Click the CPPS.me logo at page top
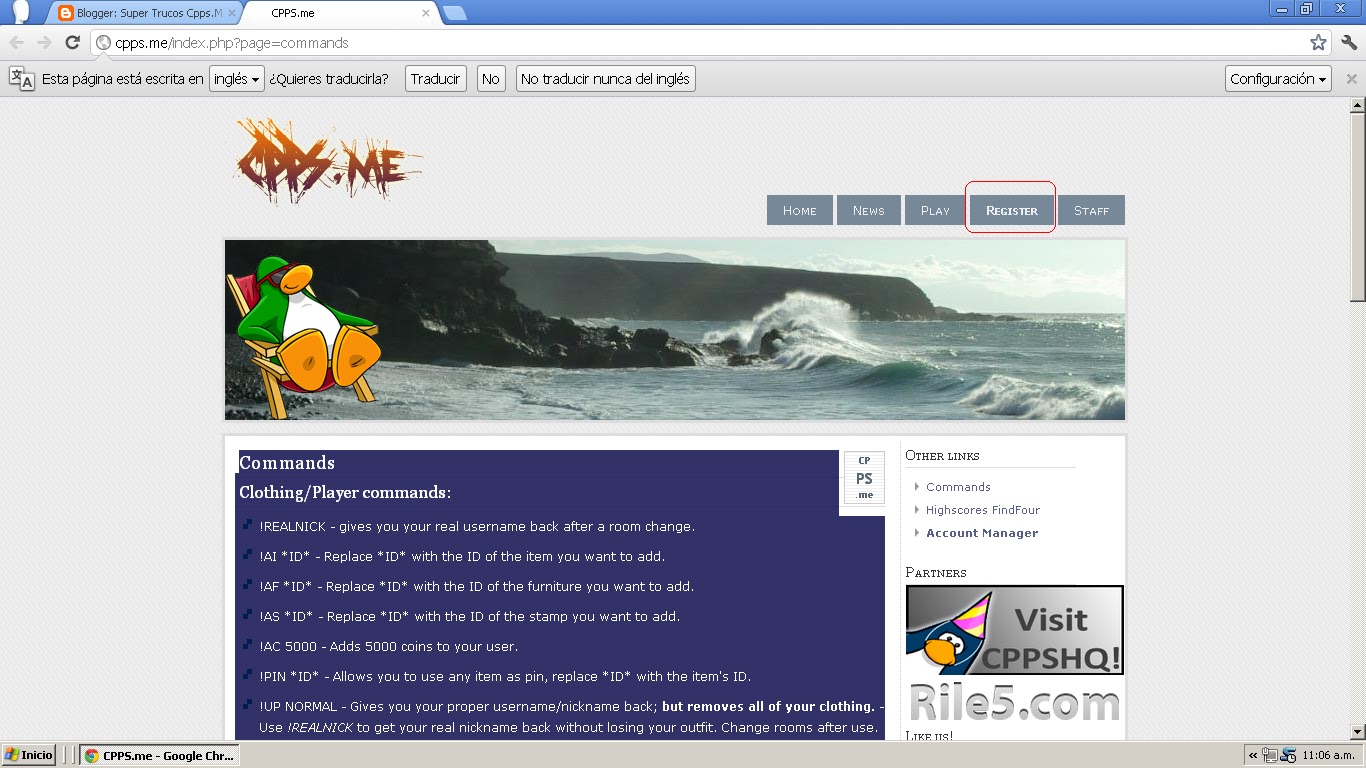This screenshot has width=1366, height=768. (328, 160)
